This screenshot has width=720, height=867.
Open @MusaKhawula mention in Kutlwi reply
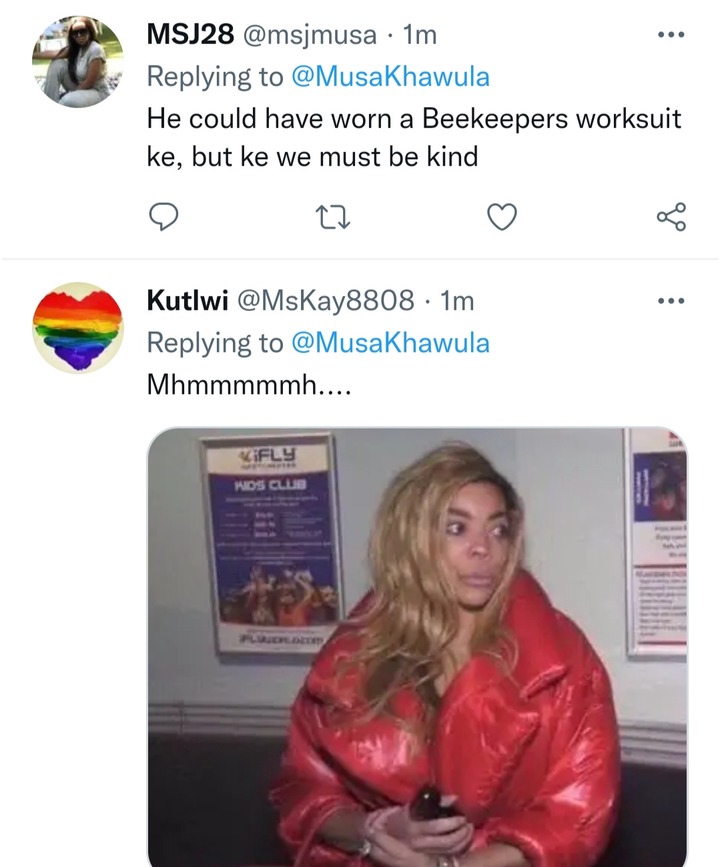click(390, 343)
